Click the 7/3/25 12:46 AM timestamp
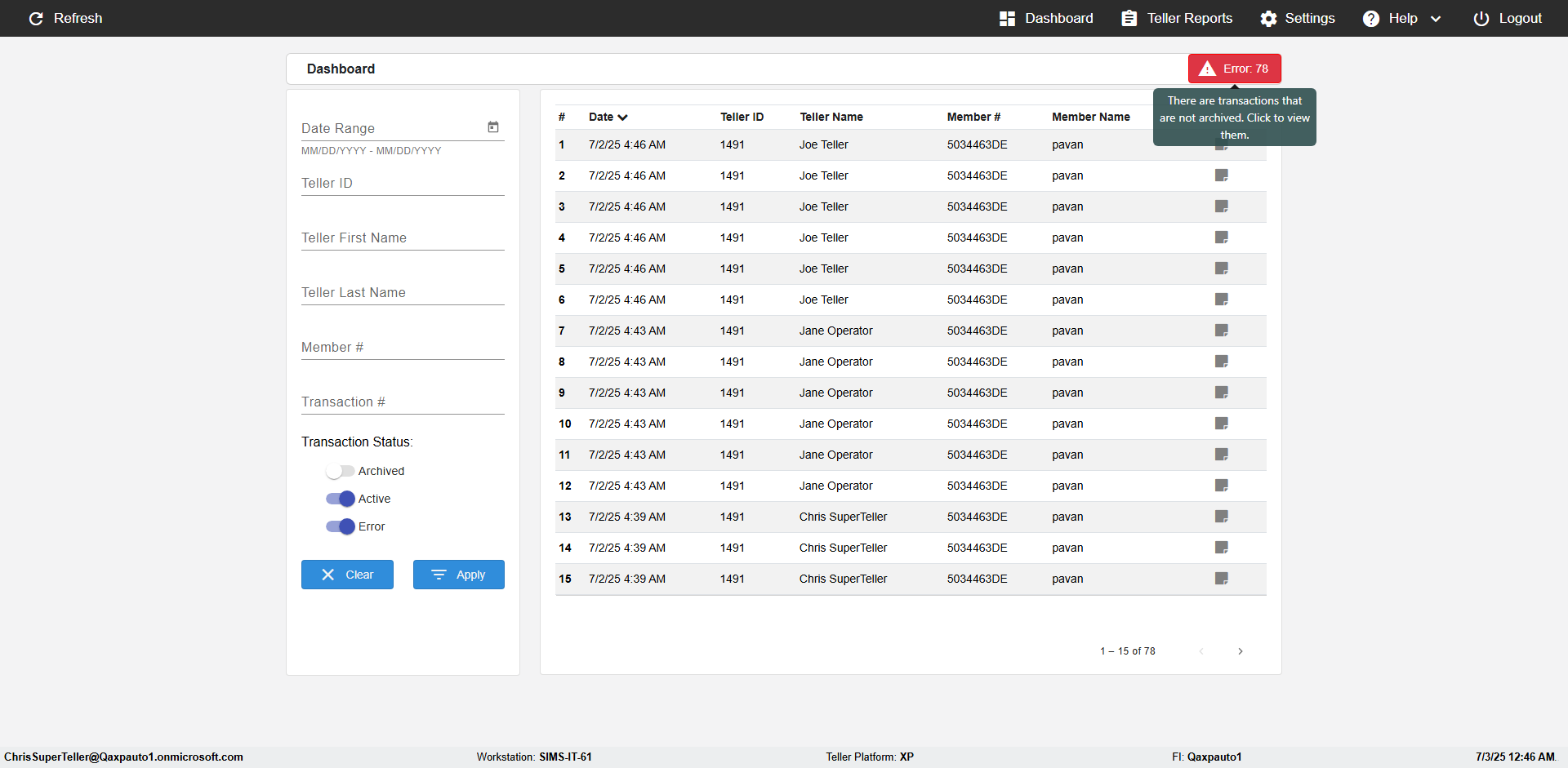Viewport: 1568px width, 768px height. point(1515,757)
